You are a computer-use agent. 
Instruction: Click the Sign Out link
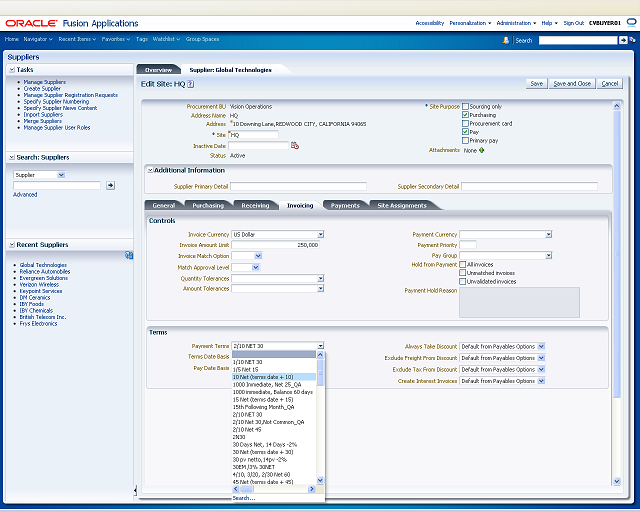[x=573, y=23]
